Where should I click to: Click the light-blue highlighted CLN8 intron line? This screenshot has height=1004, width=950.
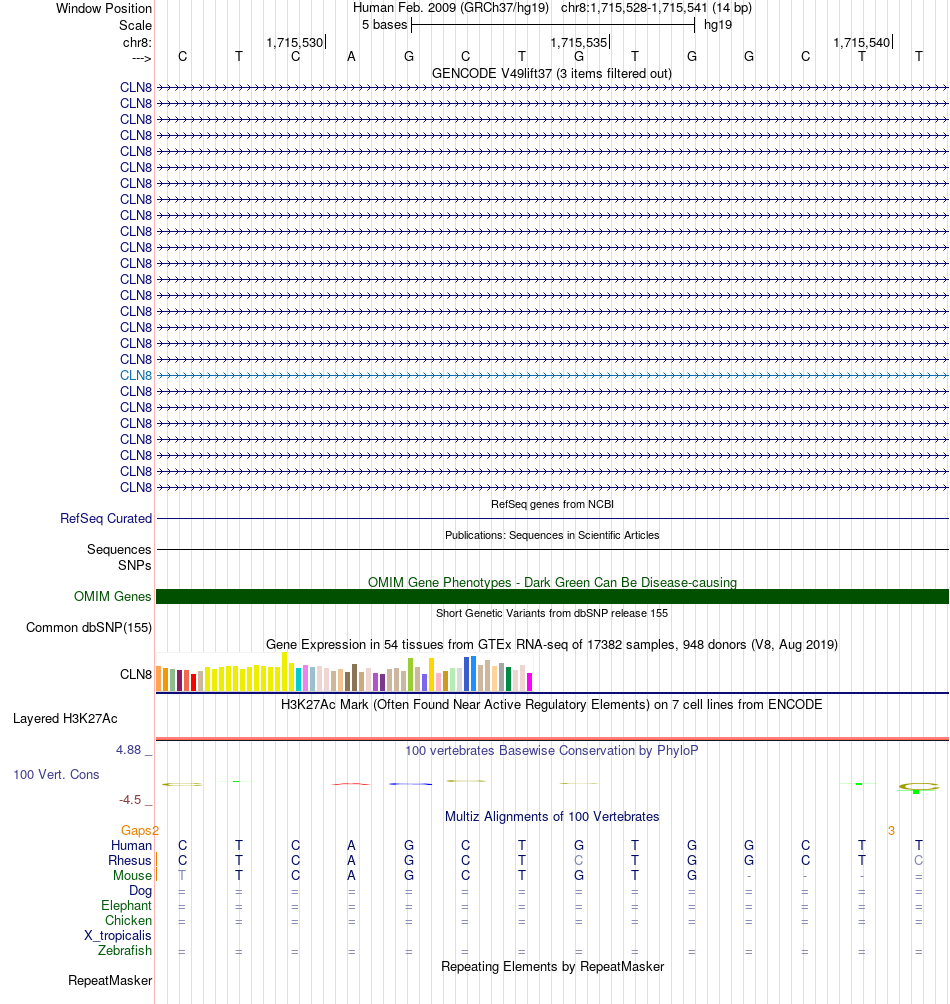[552, 375]
